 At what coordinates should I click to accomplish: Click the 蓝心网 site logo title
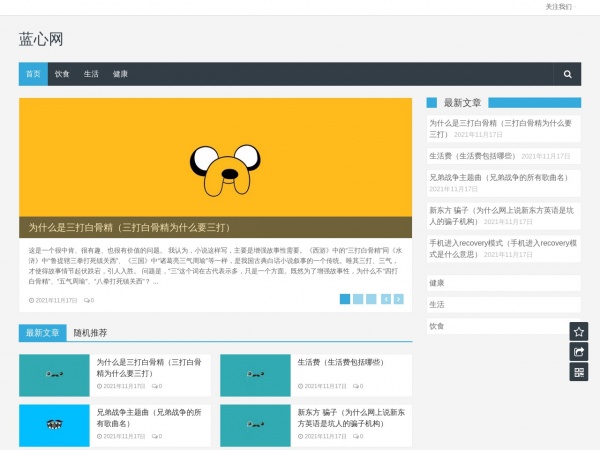click(41, 39)
